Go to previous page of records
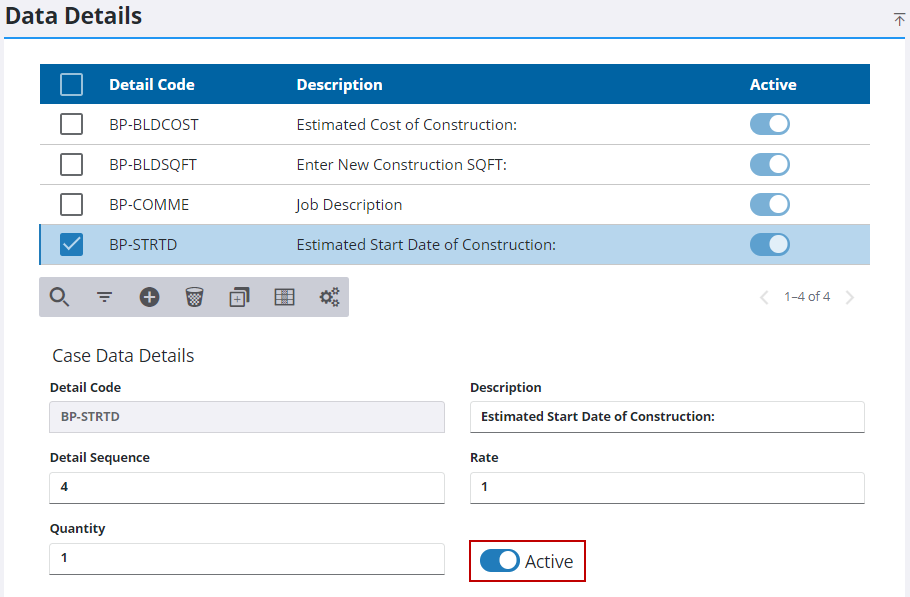 764,298
